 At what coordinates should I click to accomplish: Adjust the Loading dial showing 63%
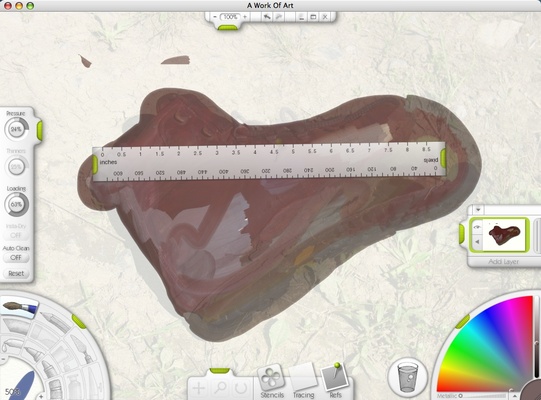point(16,204)
